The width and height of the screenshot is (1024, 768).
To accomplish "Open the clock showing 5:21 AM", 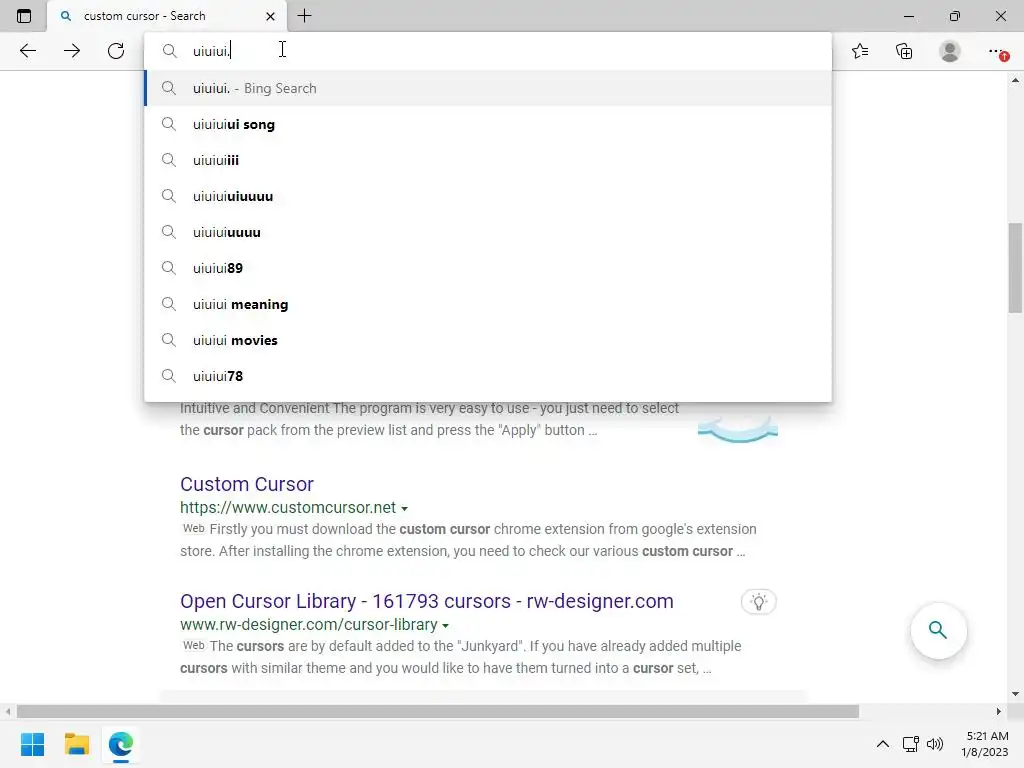I will [x=985, y=744].
